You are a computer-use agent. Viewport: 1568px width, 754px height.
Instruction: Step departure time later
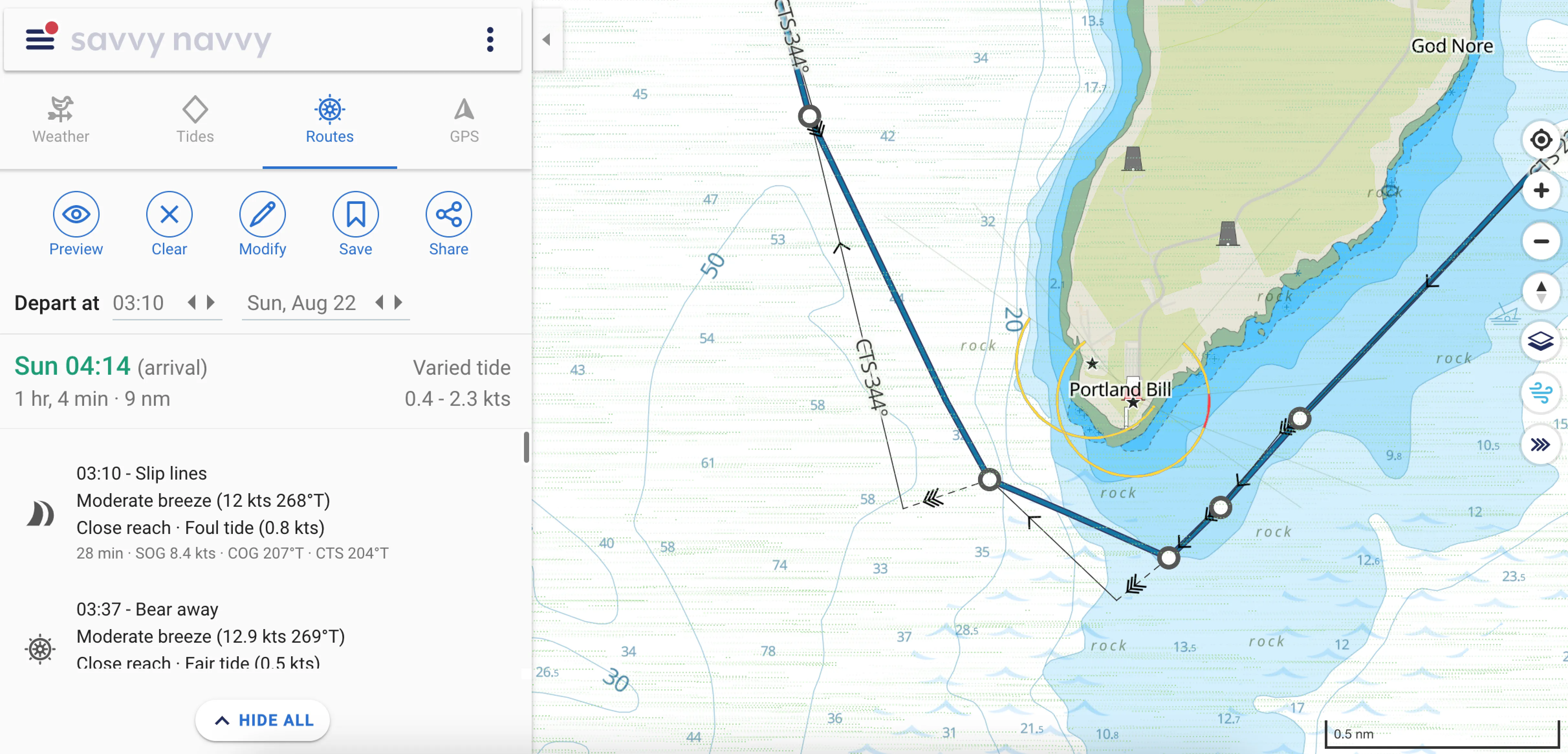point(211,302)
